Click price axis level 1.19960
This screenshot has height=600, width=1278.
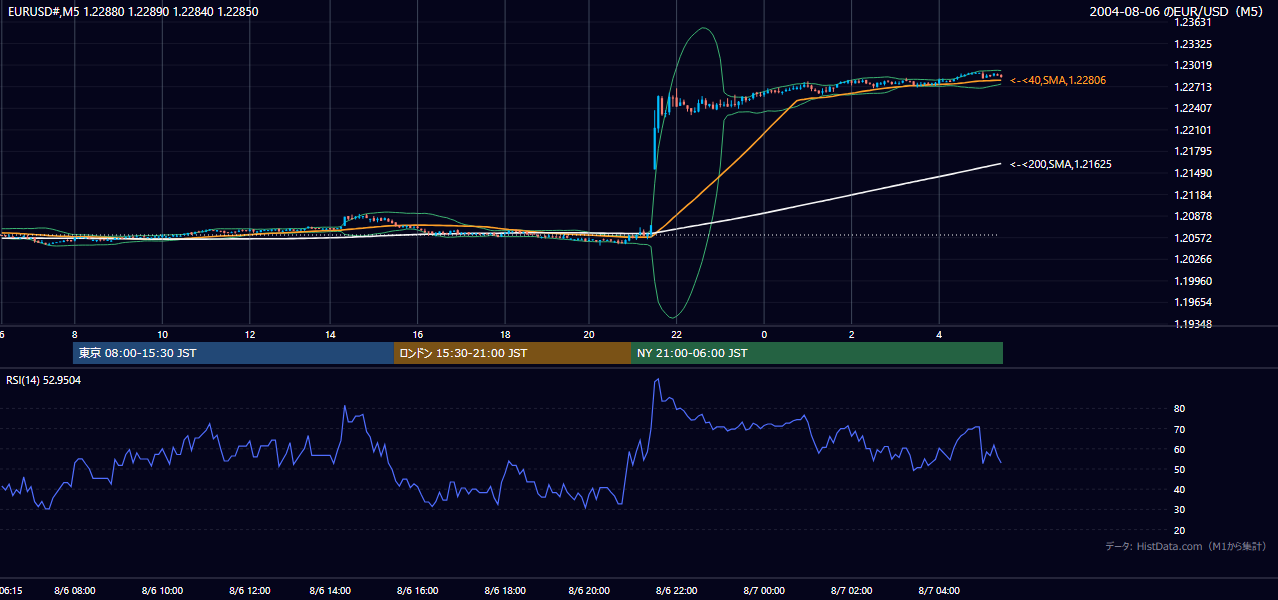(x=1192, y=281)
